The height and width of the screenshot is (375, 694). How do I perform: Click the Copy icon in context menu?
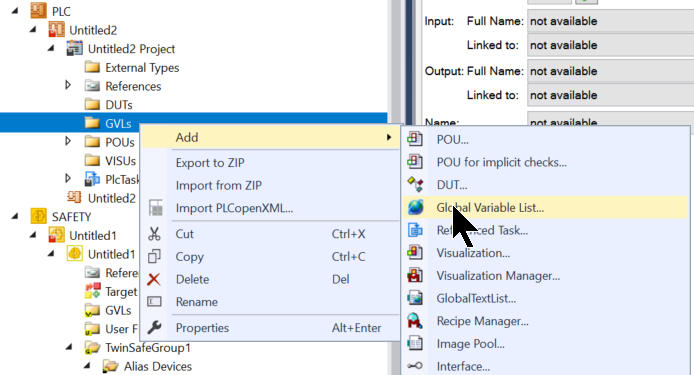point(154,256)
